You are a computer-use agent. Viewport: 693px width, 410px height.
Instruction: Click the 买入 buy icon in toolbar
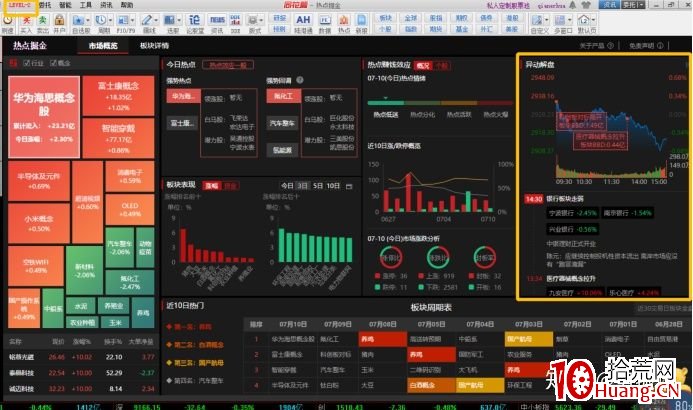(x=26, y=20)
